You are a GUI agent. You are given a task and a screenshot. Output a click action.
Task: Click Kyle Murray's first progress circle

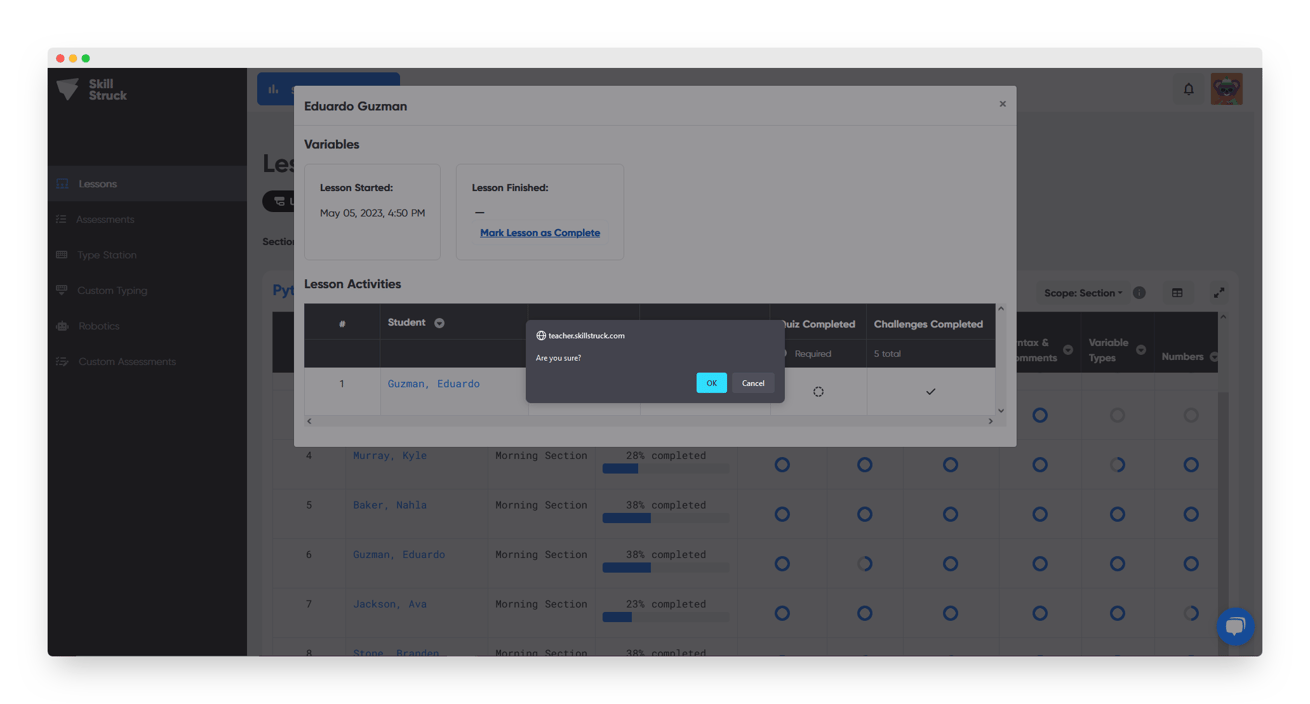[782, 465]
